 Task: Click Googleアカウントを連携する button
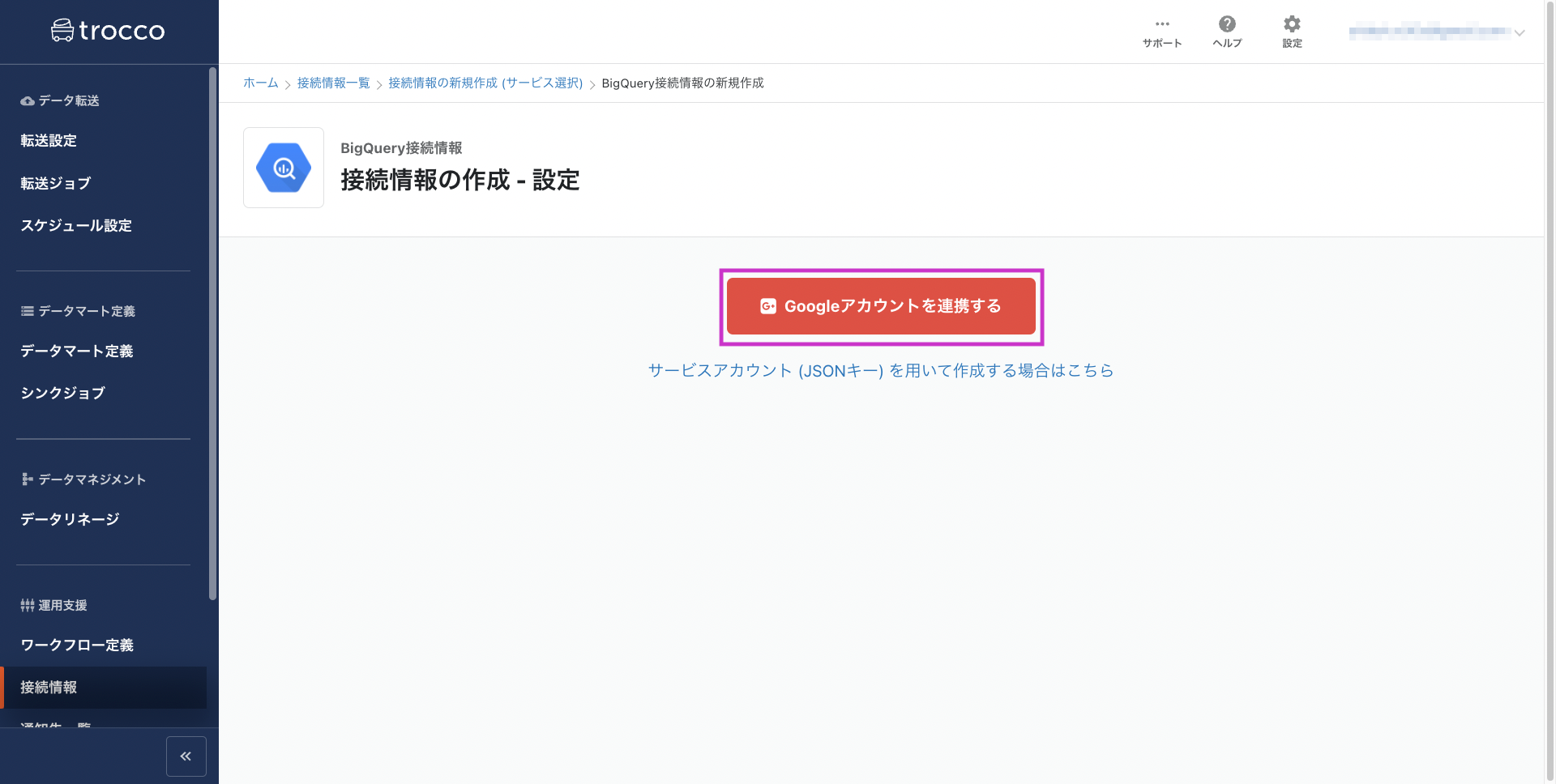881,306
